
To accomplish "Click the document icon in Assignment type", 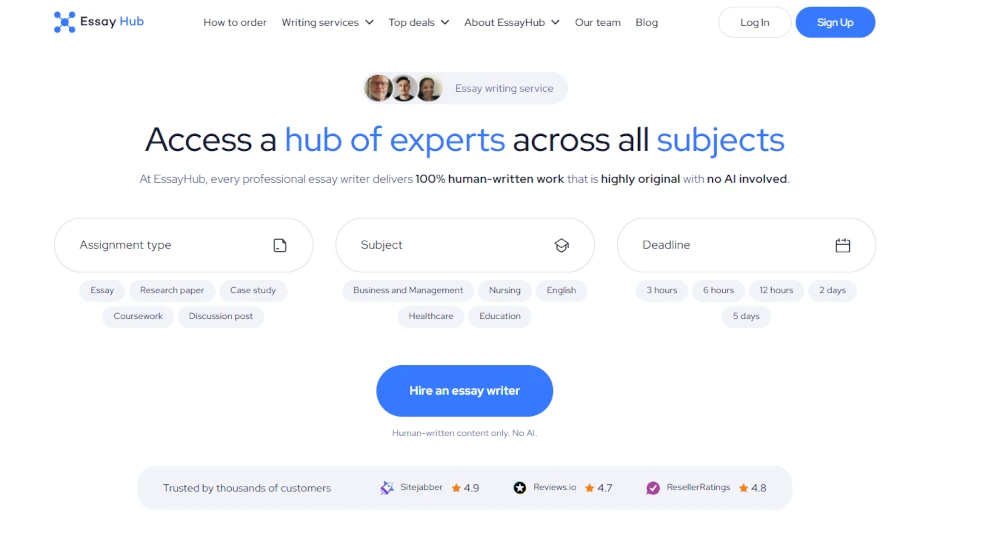I will tap(280, 245).
